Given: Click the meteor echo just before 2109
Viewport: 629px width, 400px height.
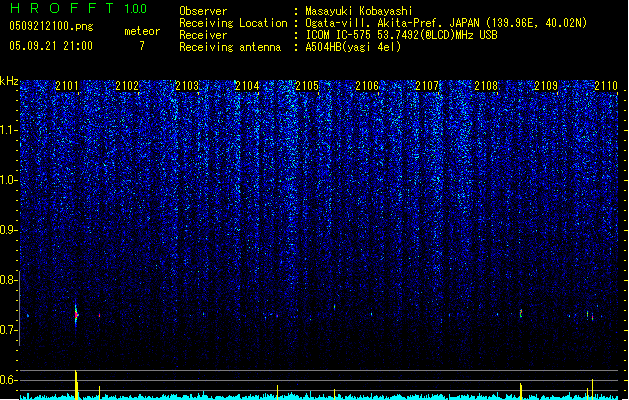Looking at the screenshot, I should [521, 313].
